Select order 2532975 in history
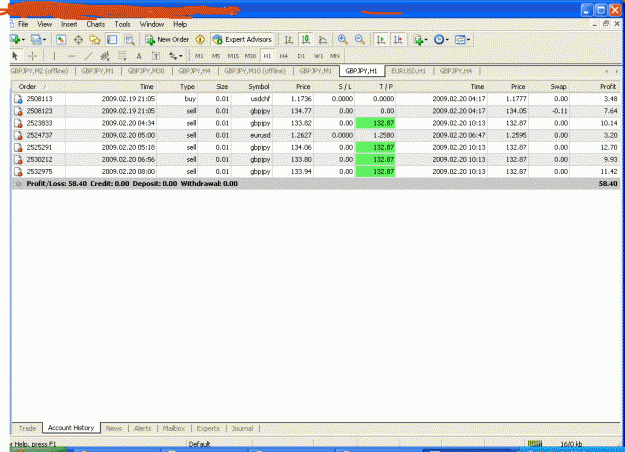 point(316,172)
